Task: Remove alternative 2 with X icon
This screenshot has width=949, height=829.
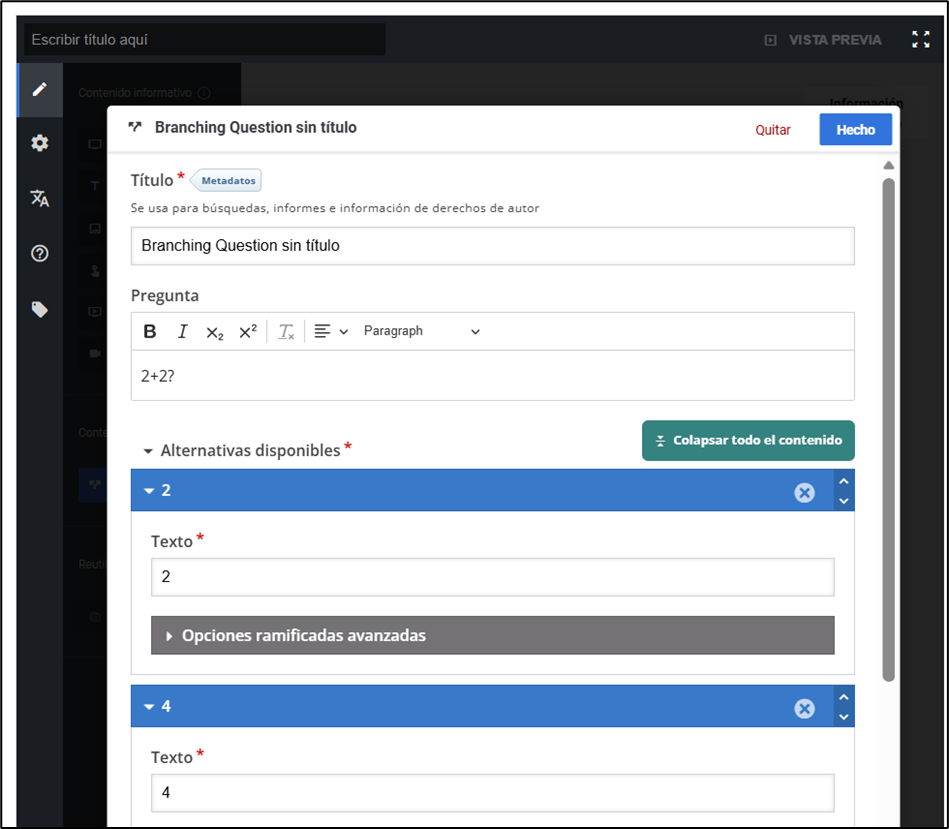Action: tap(804, 492)
